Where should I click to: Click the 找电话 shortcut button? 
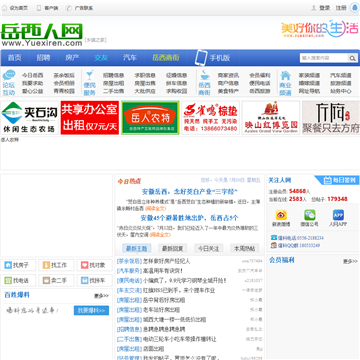(x=18, y=280)
